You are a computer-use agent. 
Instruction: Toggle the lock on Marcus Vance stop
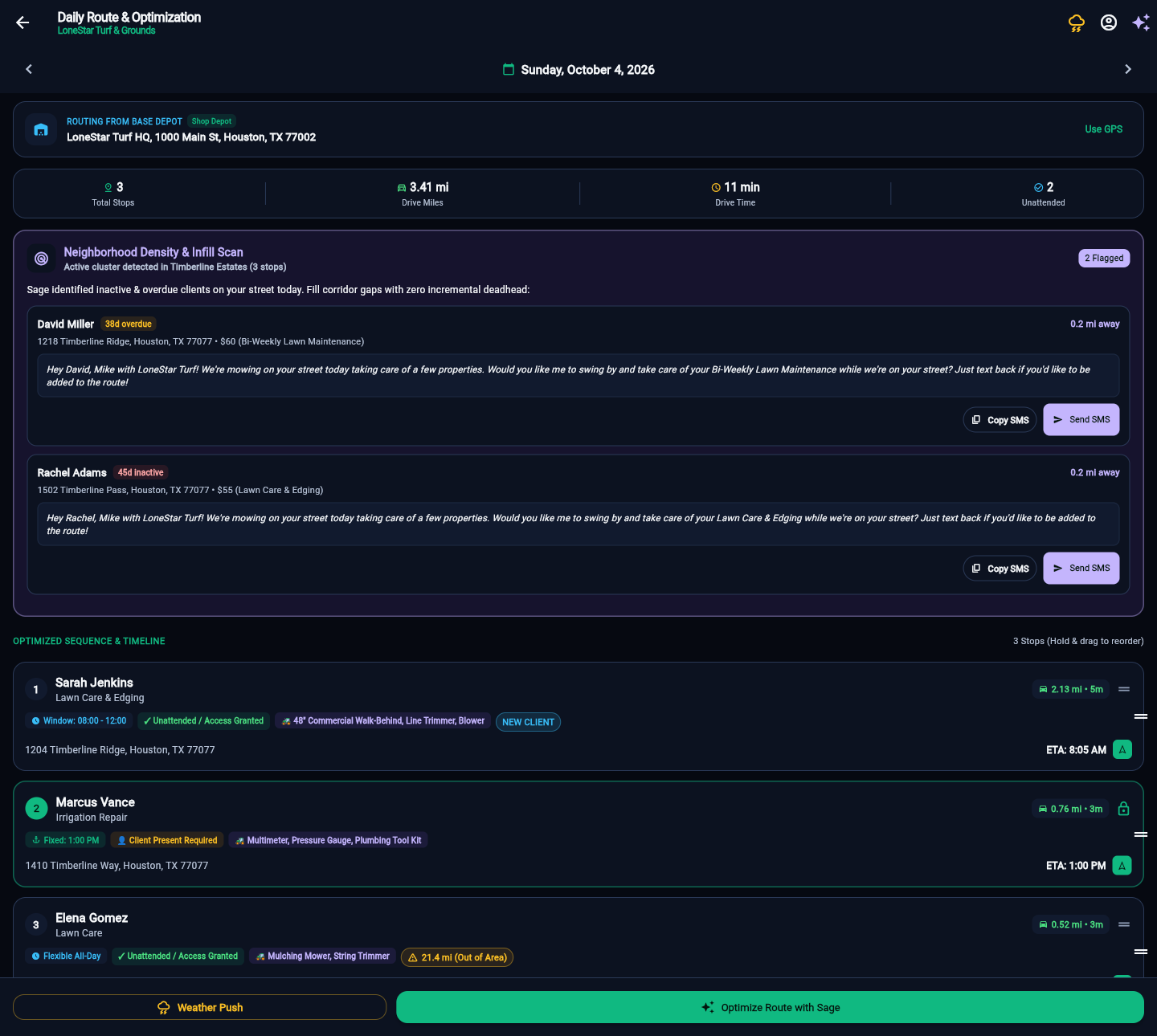point(1124,809)
